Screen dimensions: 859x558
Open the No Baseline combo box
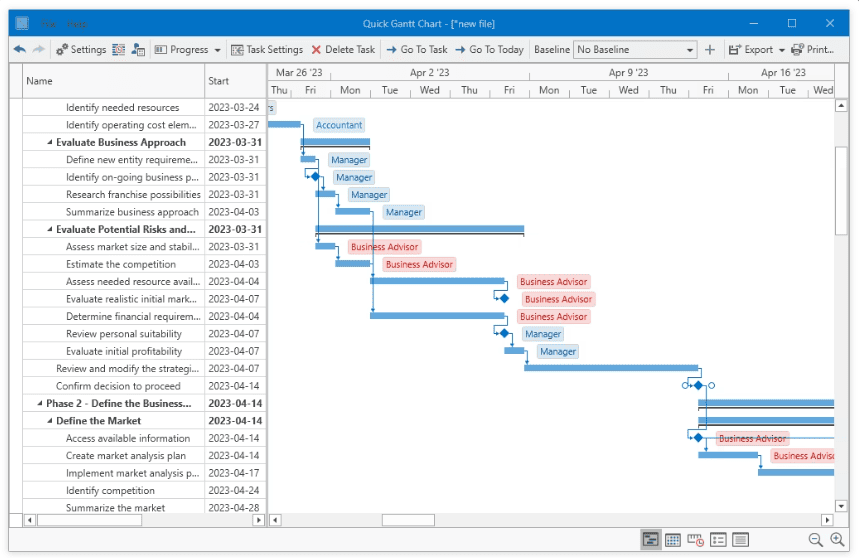point(635,49)
